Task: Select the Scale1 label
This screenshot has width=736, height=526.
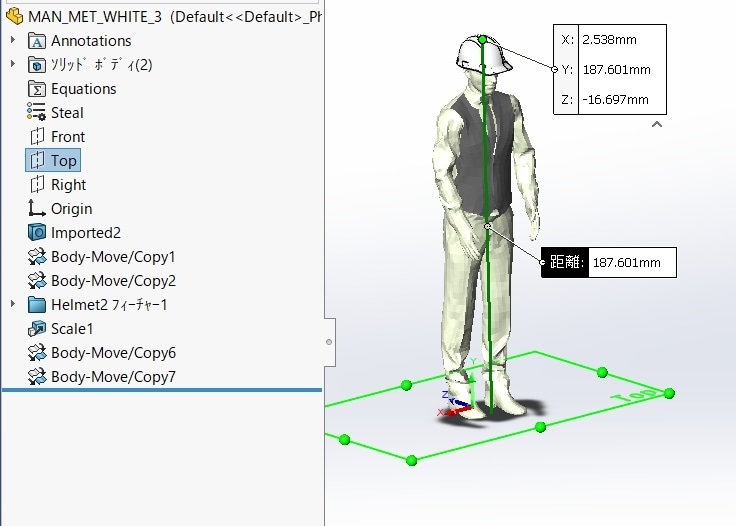Action: (72, 328)
